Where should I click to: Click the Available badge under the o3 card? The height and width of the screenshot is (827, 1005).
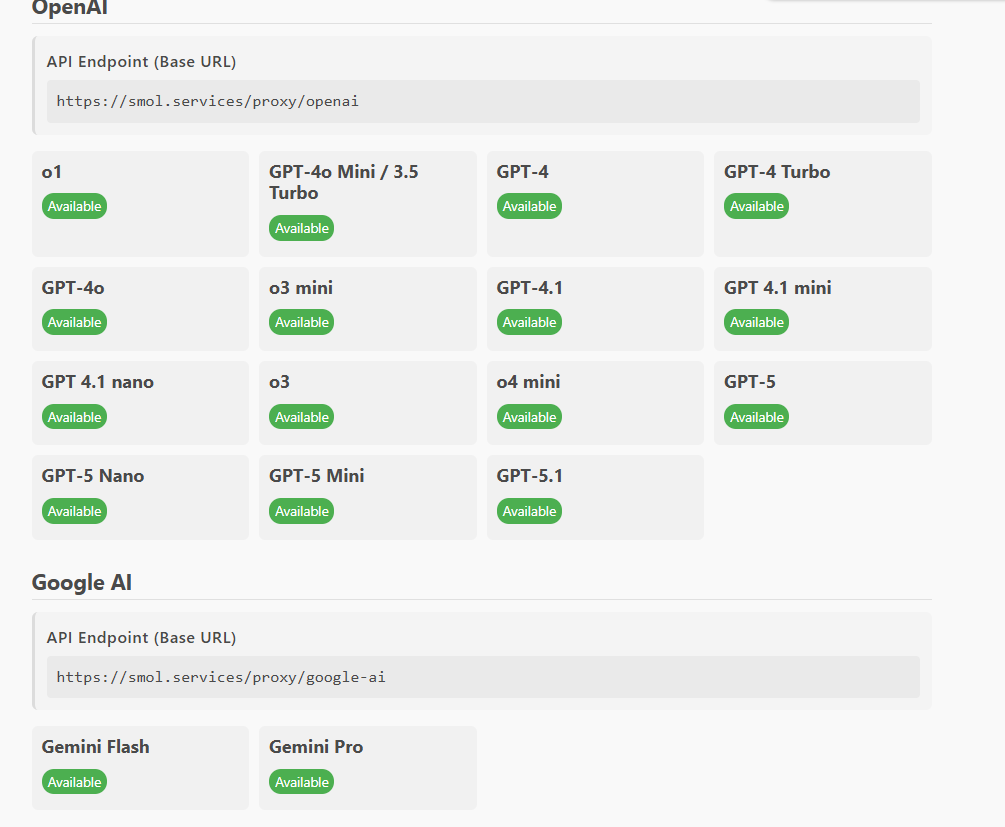(301, 417)
